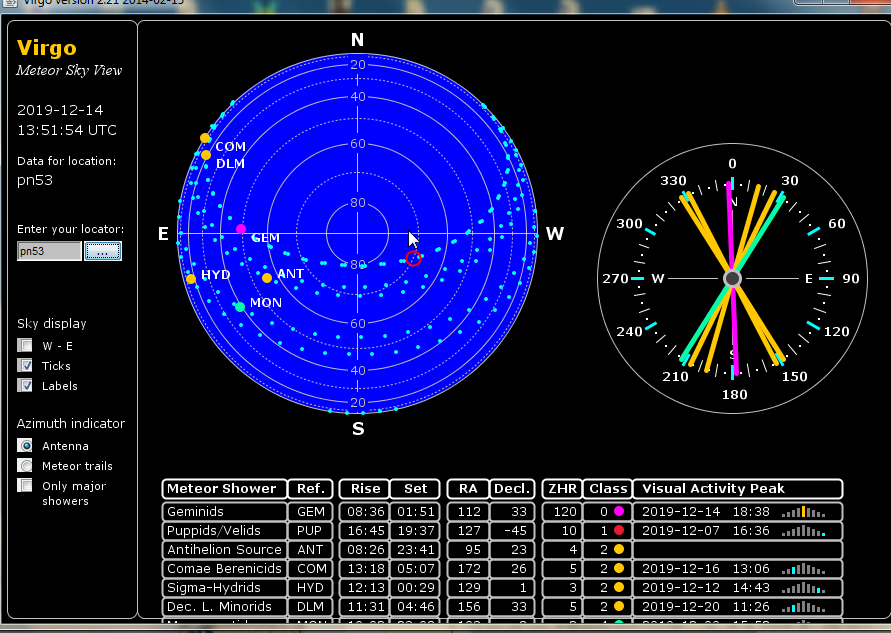
Task: Click the activity bar graph in Sigma-Hydrids row
Action: coord(803,588)
